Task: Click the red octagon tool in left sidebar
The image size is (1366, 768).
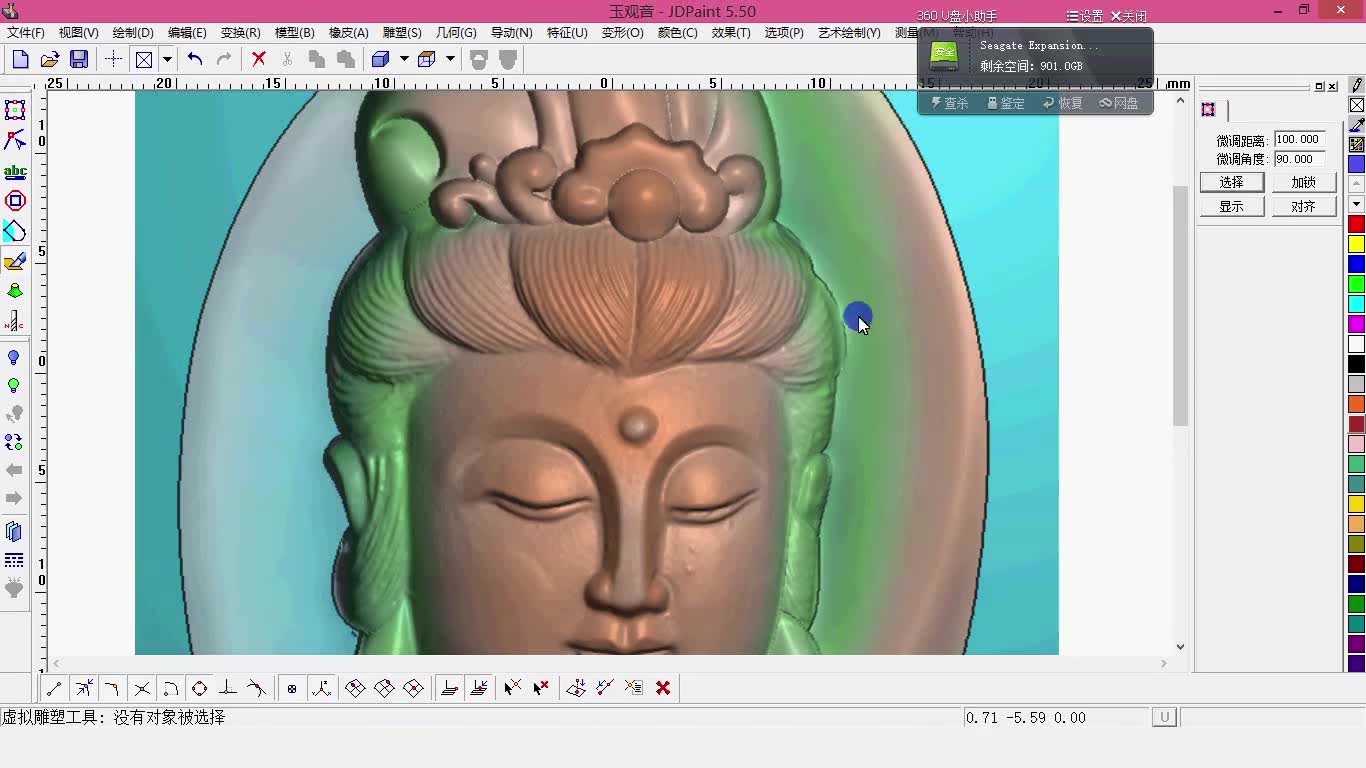Action: [15, 201]
